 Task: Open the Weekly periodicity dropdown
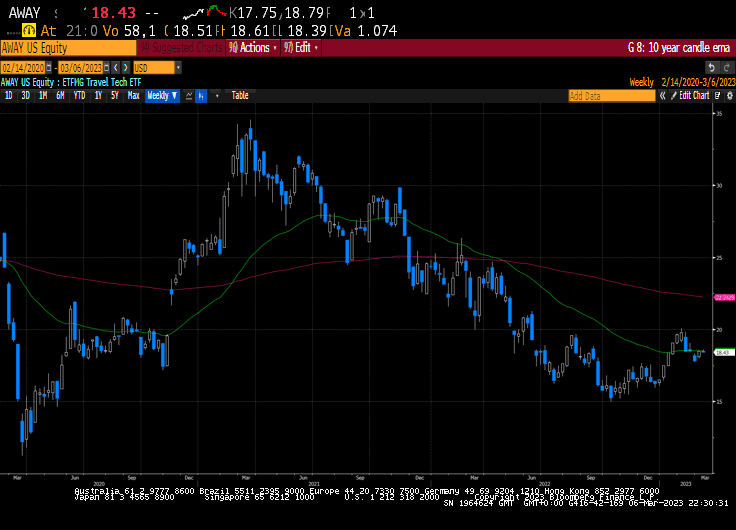(162, 96)
